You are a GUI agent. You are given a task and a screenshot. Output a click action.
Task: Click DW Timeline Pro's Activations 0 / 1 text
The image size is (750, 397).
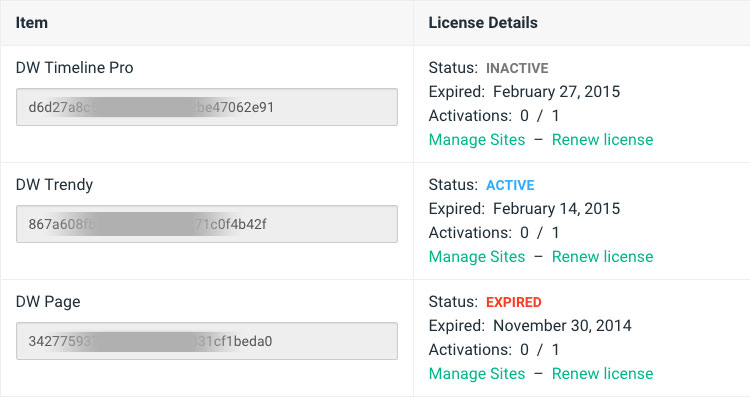click(494, 116)
